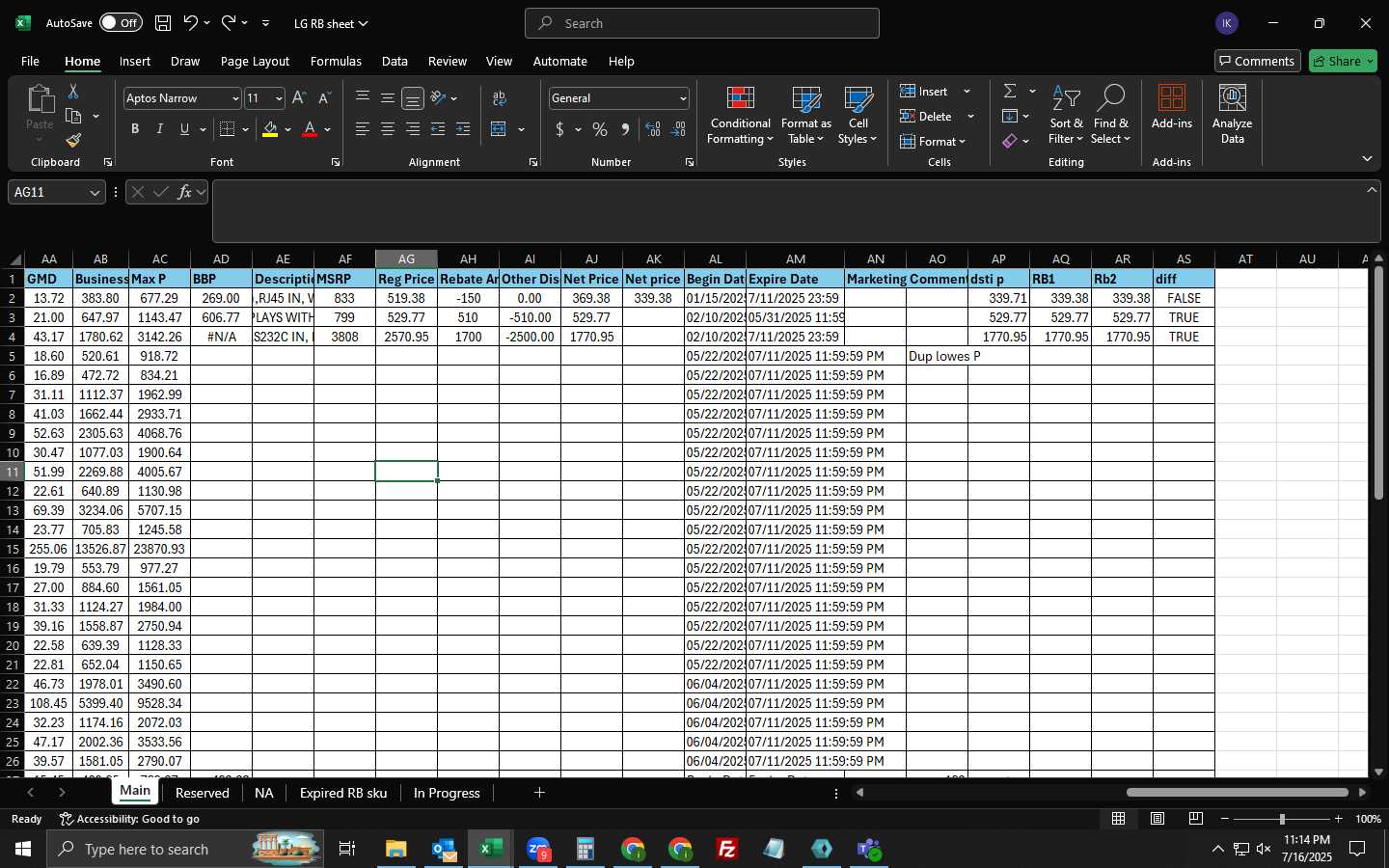Image resolution: width=1389 pixels, height=868 pixels.
Task: Click the Format Painter brush icon
Action: click(x=73, y=140)
